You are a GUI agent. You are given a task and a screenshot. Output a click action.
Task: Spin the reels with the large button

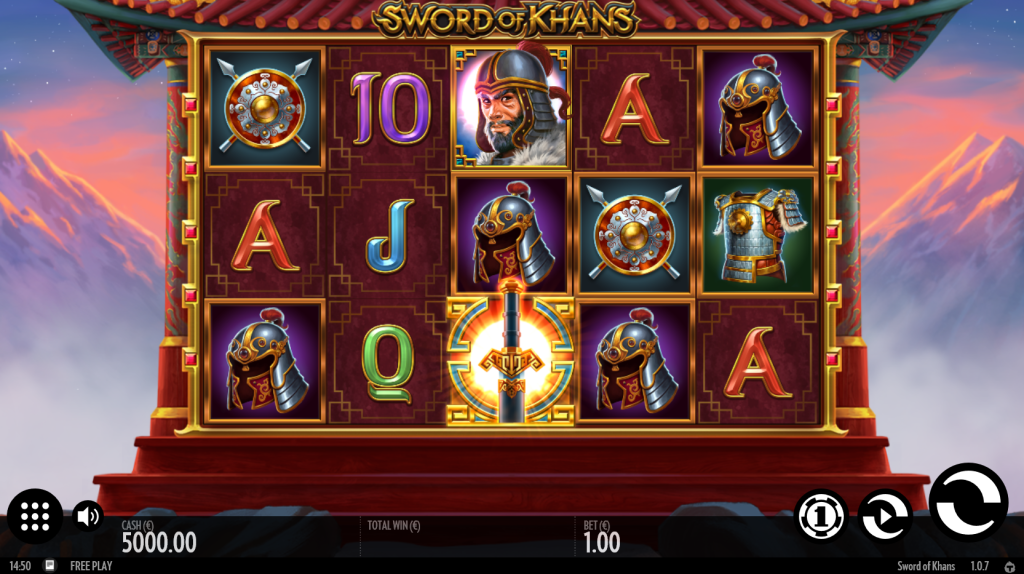point(968,502)
